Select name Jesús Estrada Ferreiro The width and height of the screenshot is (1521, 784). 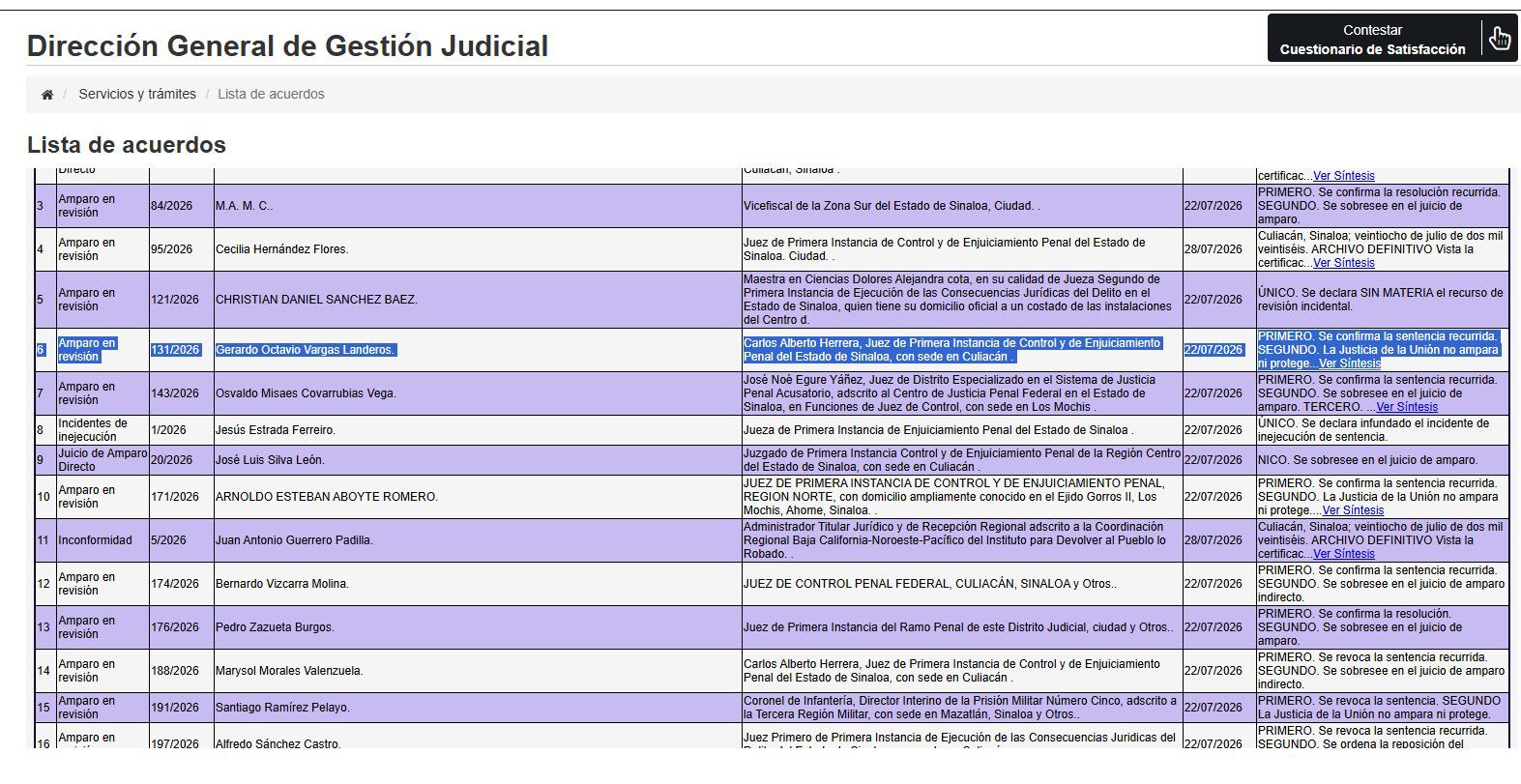tap(275, 430)
